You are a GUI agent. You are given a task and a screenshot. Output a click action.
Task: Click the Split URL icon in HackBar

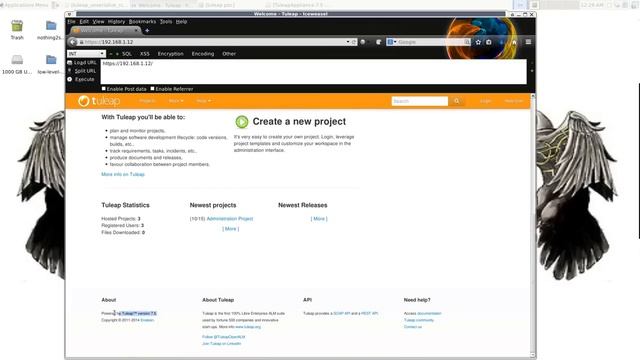[70, 71]
